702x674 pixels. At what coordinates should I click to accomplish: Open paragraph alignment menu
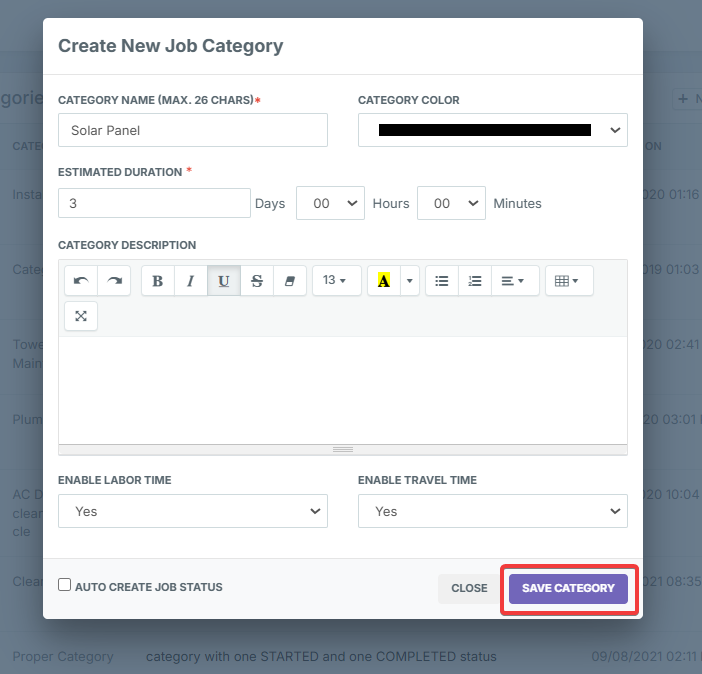515,281
